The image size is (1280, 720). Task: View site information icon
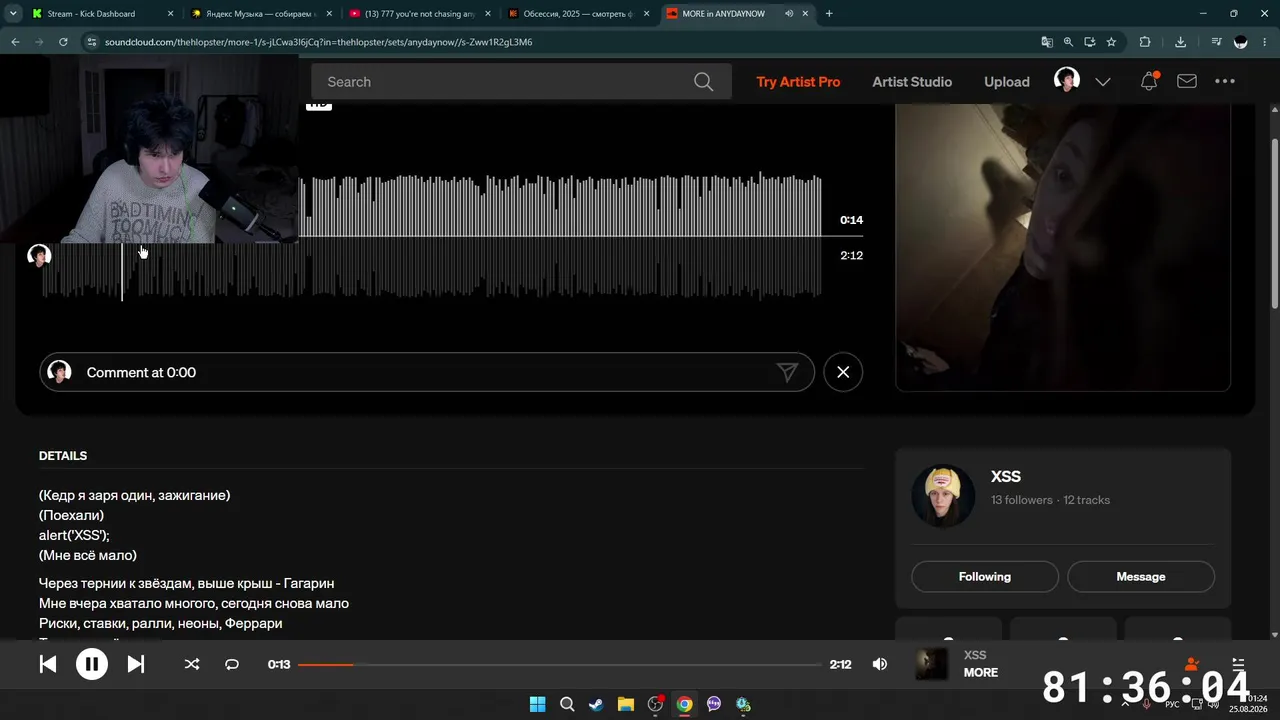(91, 42)
